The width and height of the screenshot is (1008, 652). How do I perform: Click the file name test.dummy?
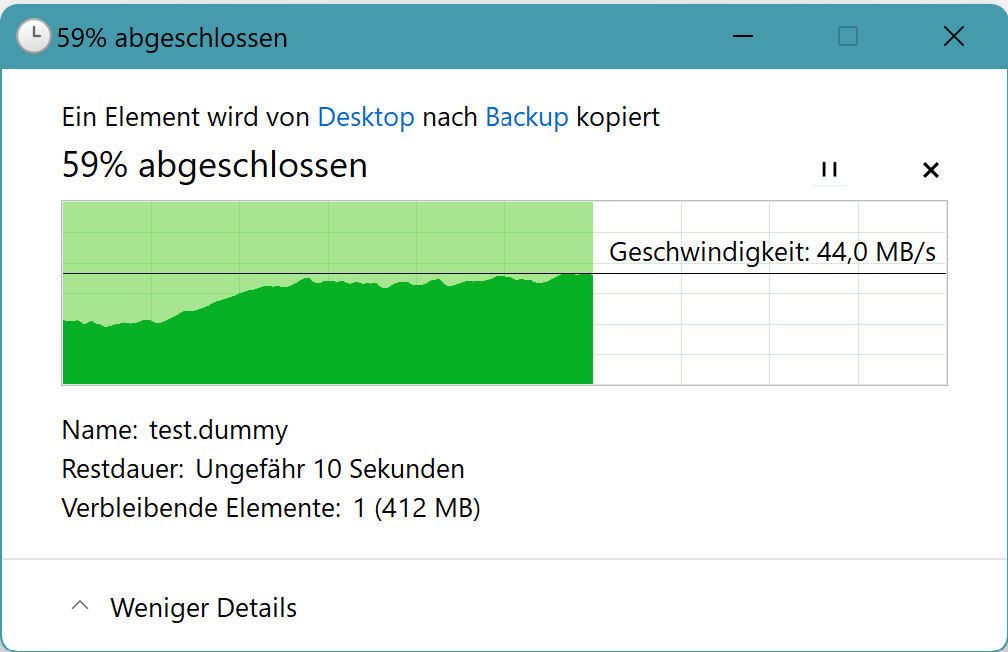coord(218,430)
